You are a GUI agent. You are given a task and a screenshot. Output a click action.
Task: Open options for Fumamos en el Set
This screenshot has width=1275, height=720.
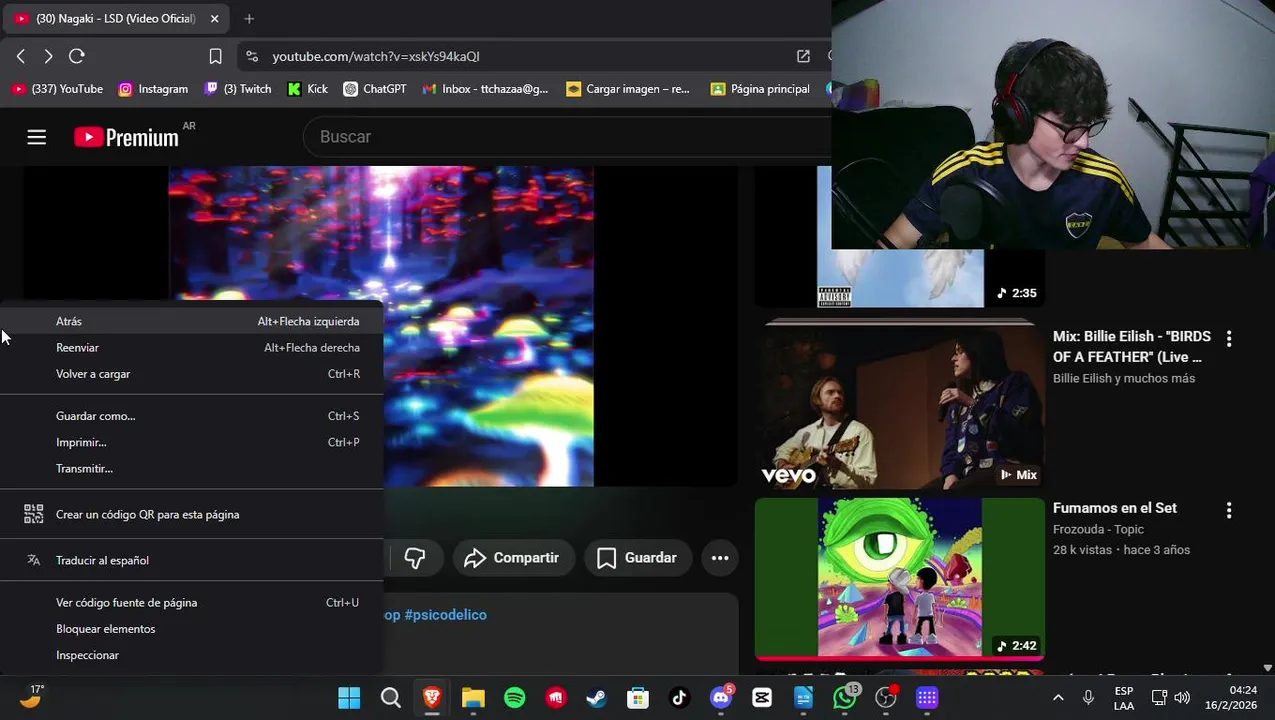[1229, 510]
